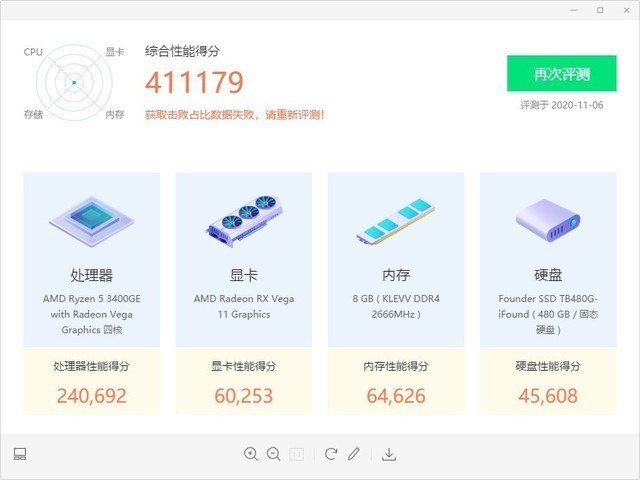Image resolution: width=640 pixels, height=480 pixels.
Task: Click 8 GB KLEVV DDR4 2666MHz text
Action: click(x=396, y=306)
